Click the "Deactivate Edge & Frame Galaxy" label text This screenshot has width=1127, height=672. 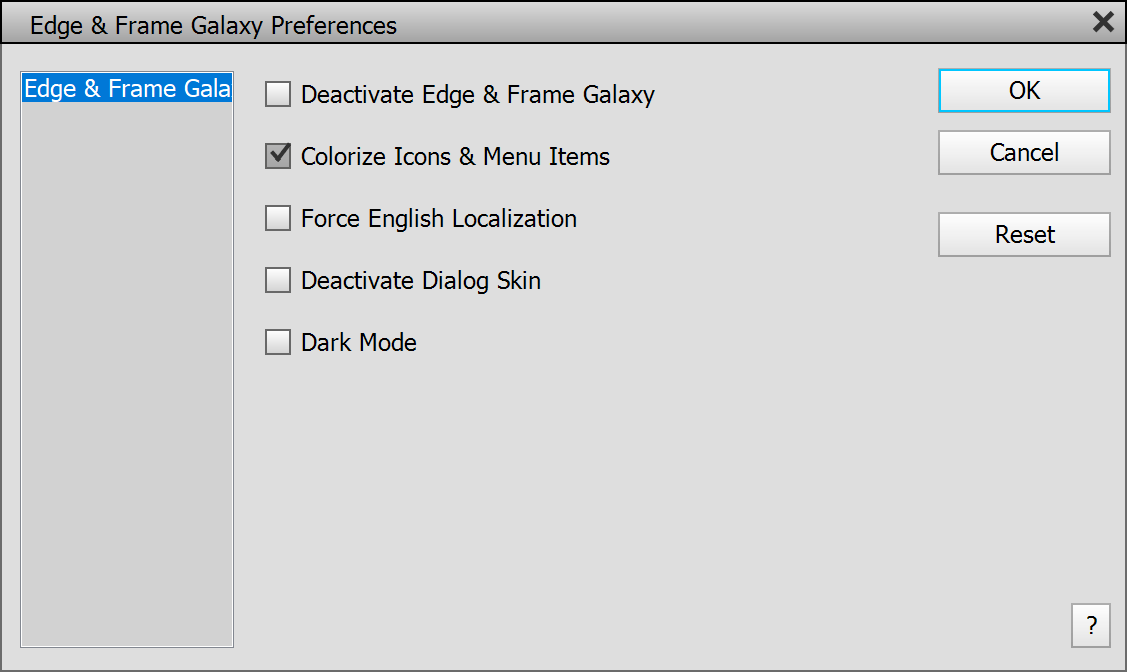[x=478, y=95]
